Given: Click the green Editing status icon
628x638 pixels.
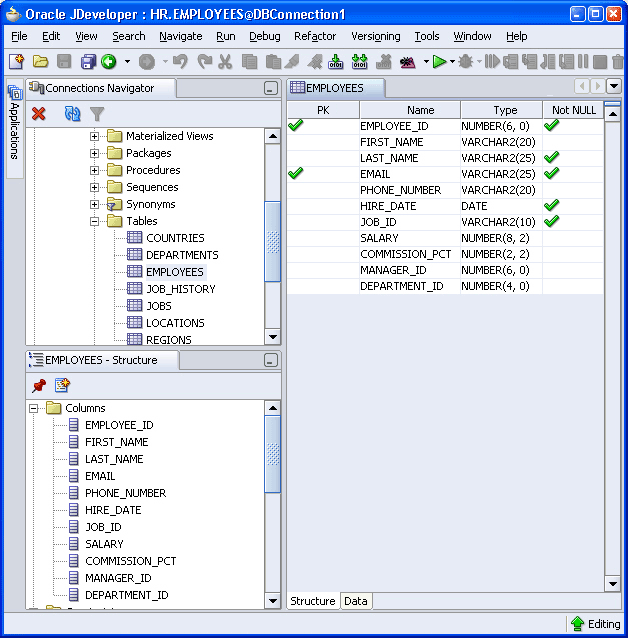Looking at the screenshot, I should 577,623.
